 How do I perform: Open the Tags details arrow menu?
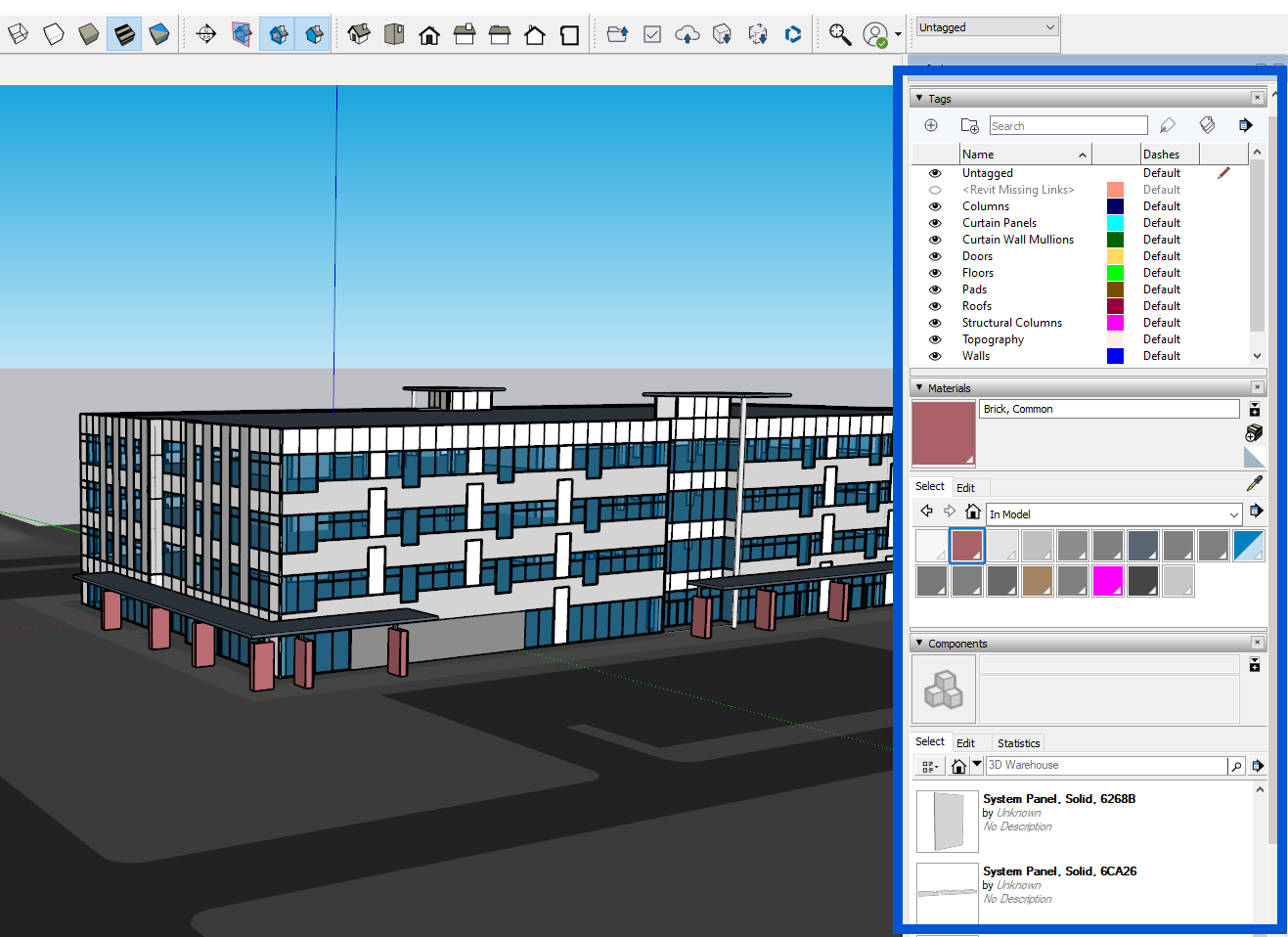[x=1245, y=125]
